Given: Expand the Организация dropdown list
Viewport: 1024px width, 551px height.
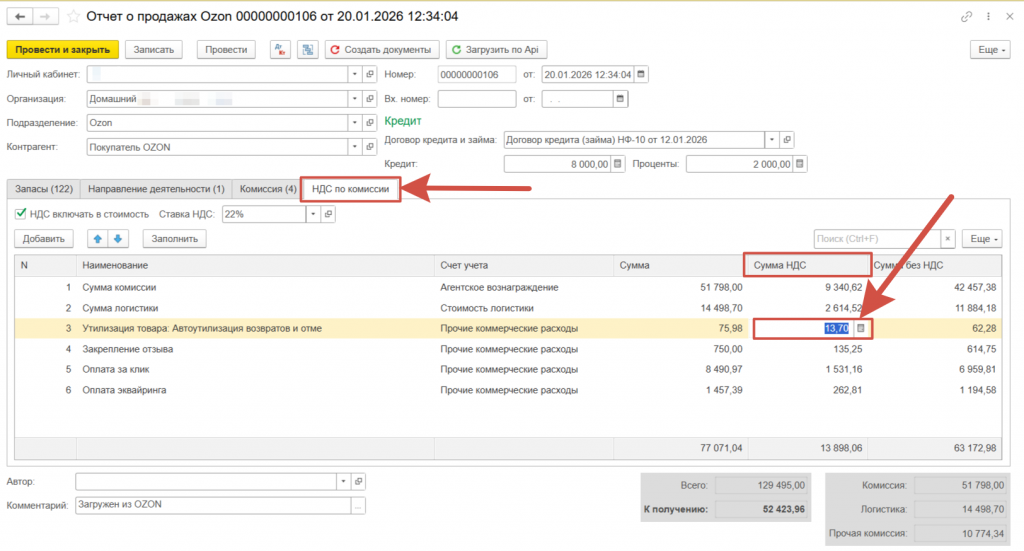Looking at the screenshot, I should point(354,99).
